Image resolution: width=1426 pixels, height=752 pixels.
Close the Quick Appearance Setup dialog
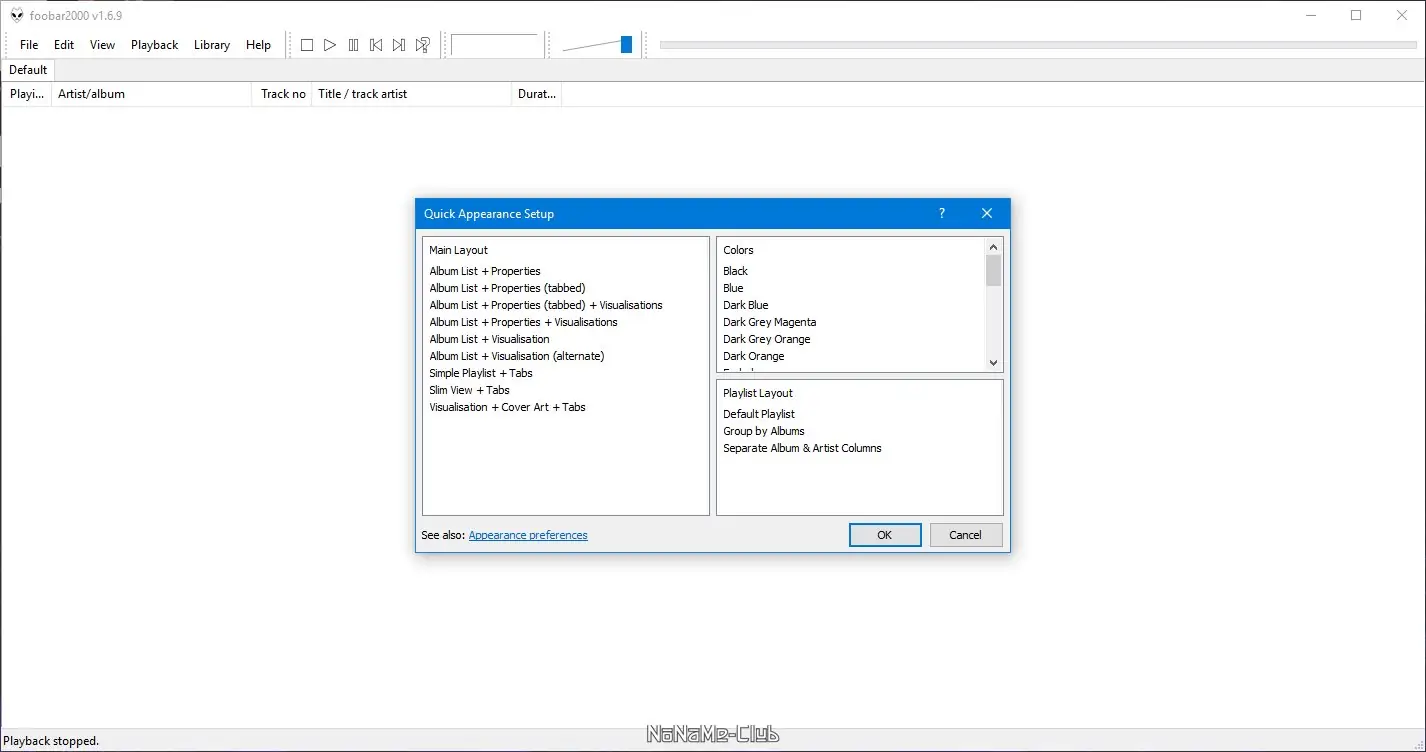987,213
